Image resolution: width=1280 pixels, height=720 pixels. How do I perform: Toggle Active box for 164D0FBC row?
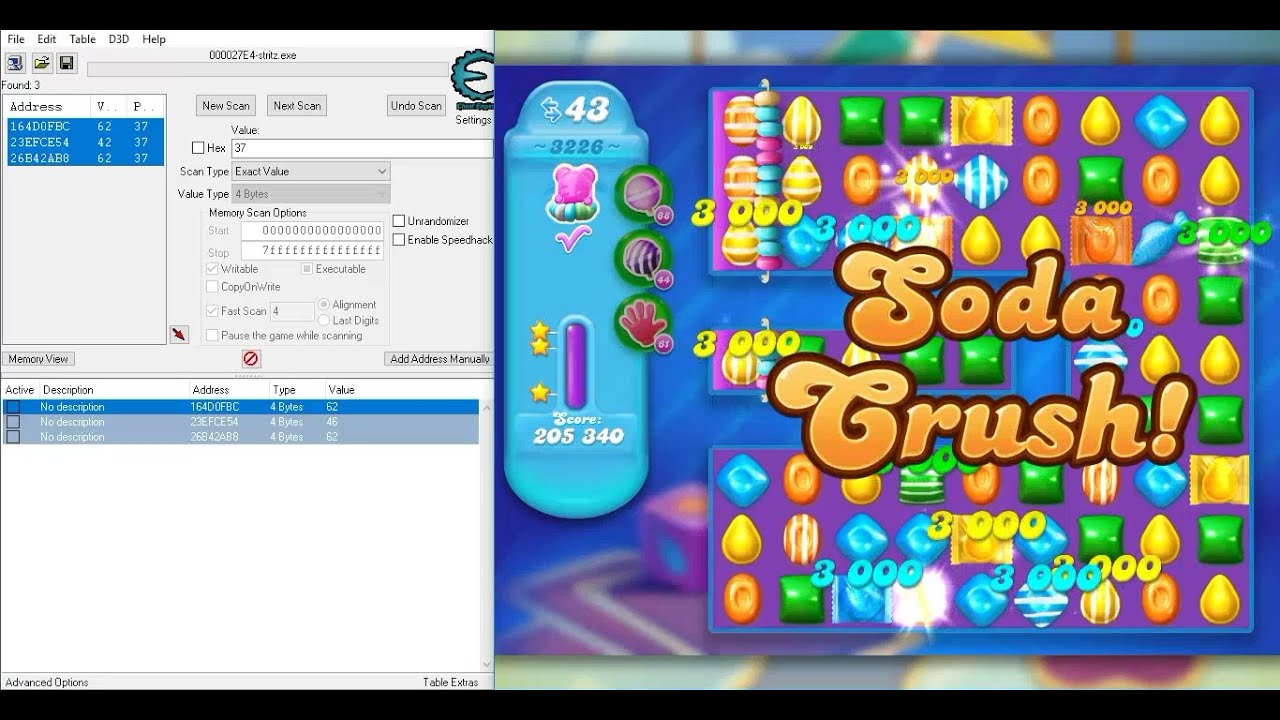(13, 407)
